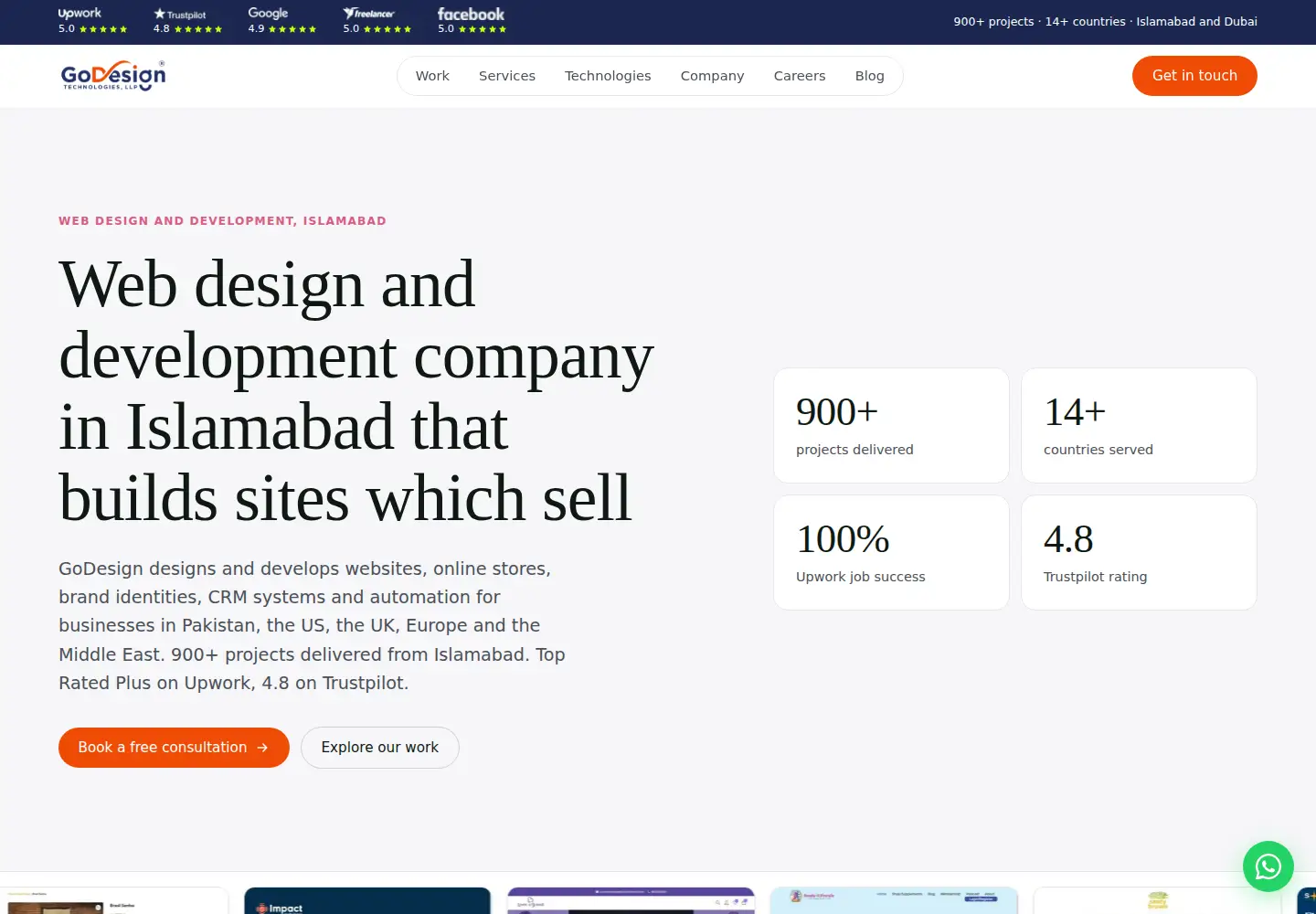Click Book a free consultation button
1316x914 pixels.
click(x=174, y=748)
